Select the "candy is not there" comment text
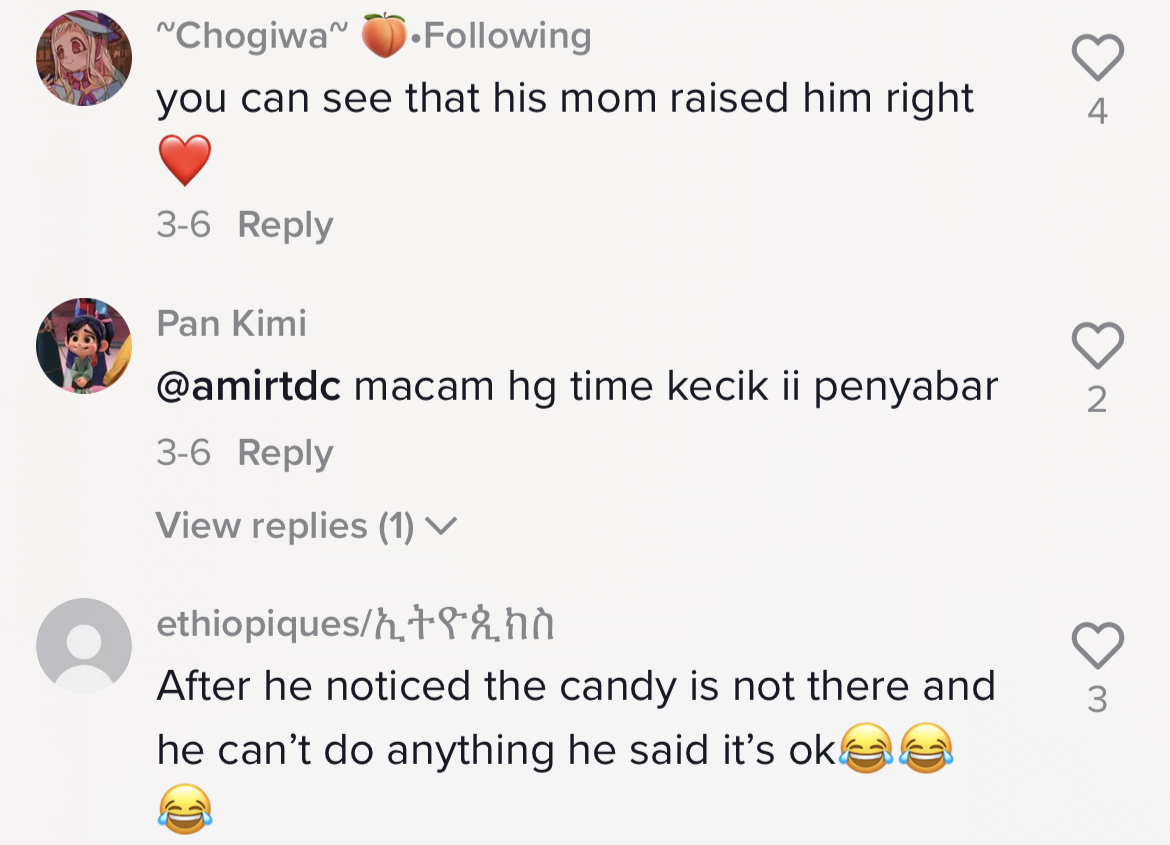The height and width of the screenshot is (845, 1170). click(575, 686)
